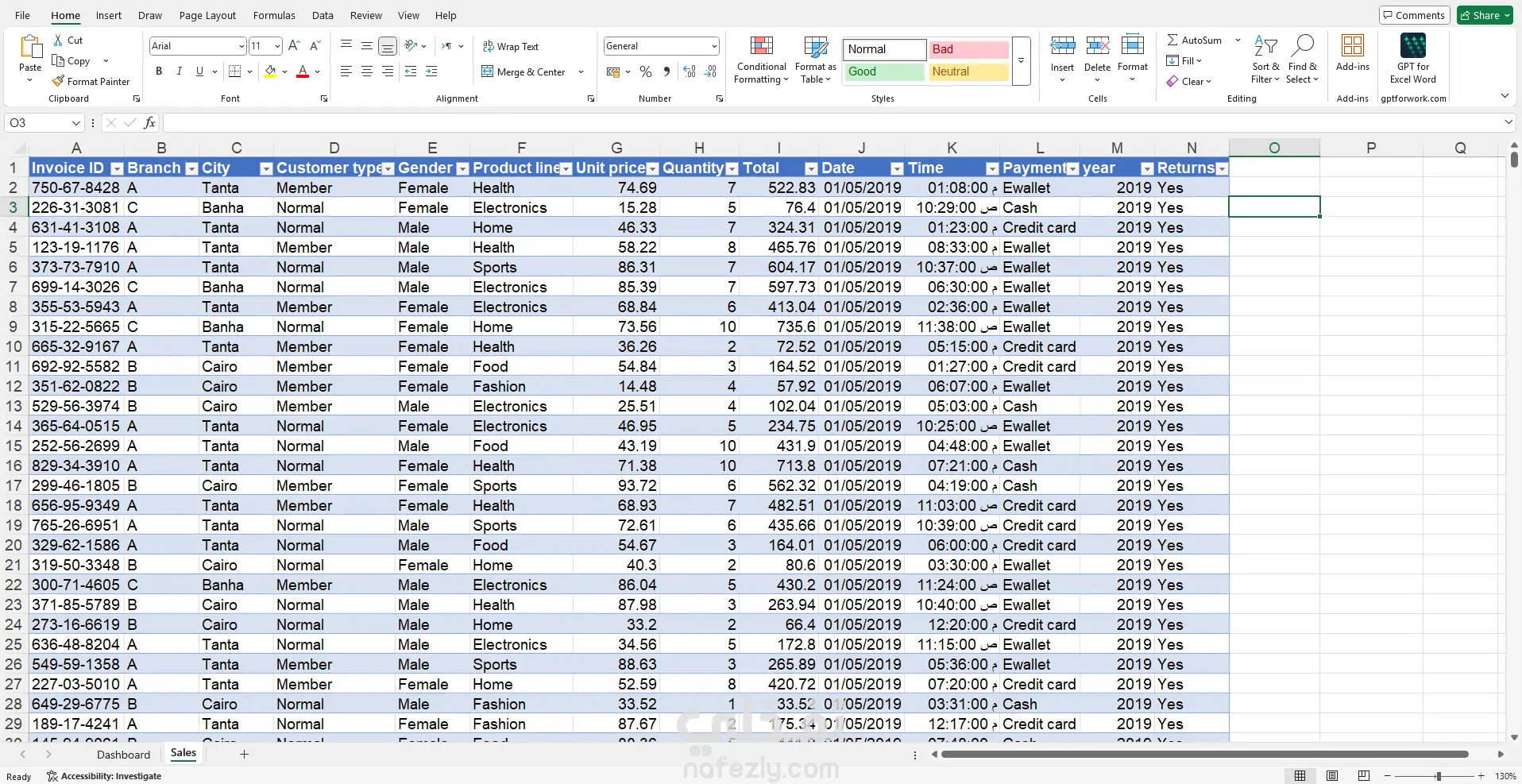Image resolution: width=1522 pixels, height=784 pixels.
Task: Click the Insert cells icon
Action: 1062,45
